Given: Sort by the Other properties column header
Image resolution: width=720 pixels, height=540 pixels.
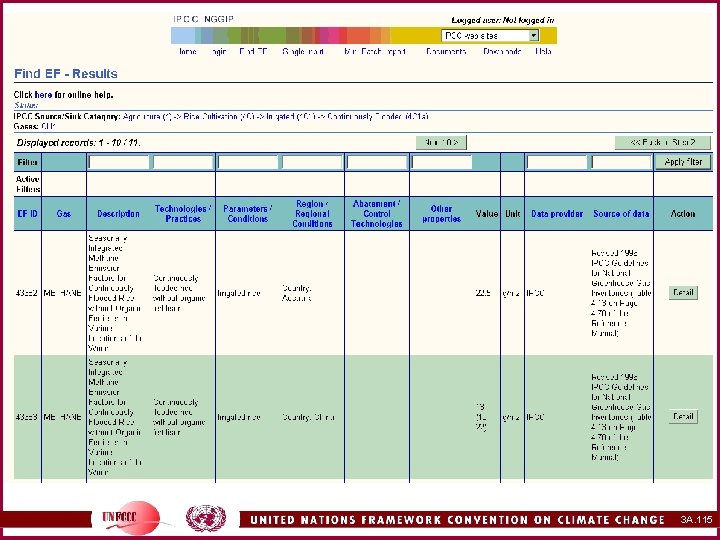Looking at the screenshot, I should [x=441, y=214].
